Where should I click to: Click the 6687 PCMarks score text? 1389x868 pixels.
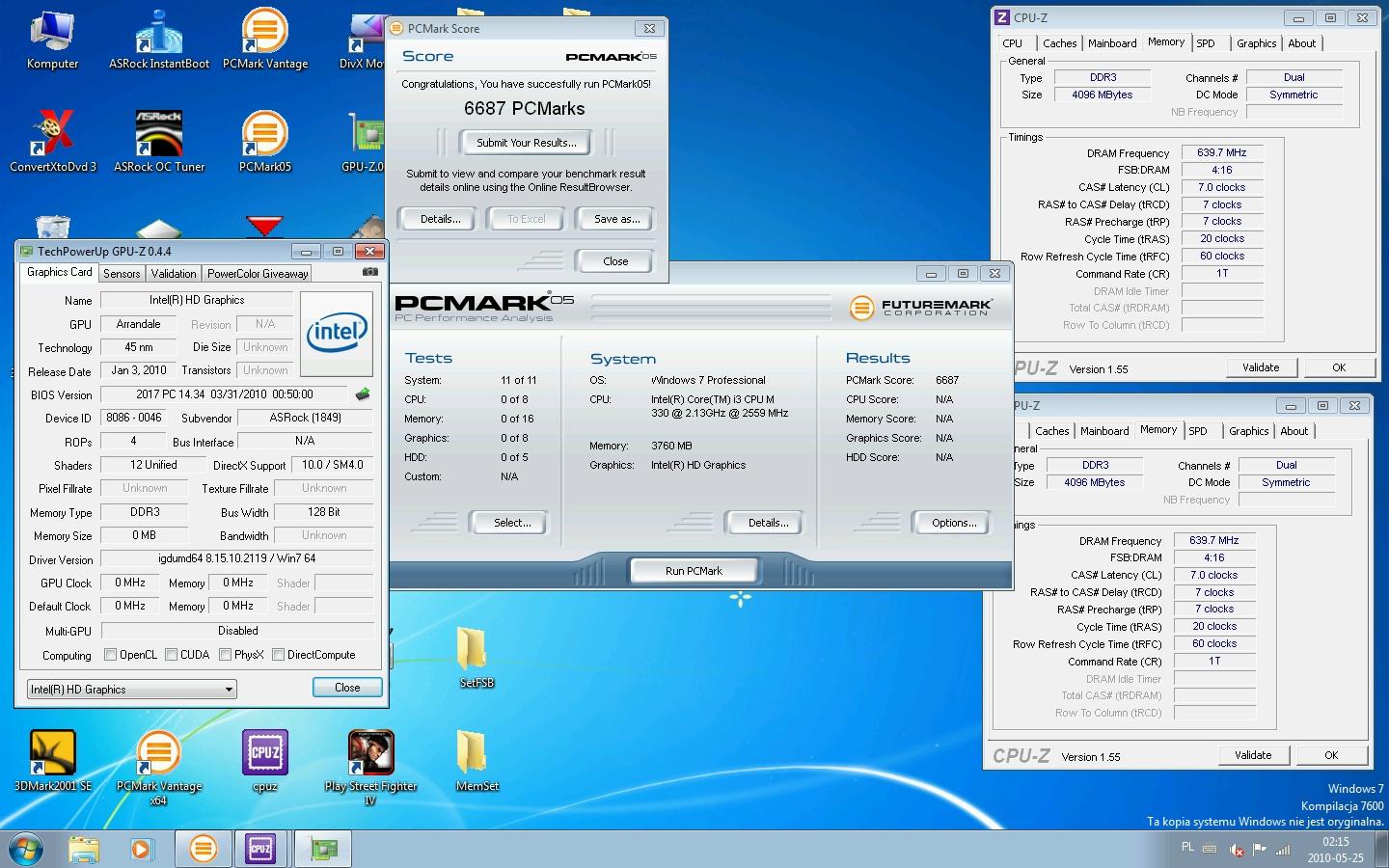[x=524, y=109]
